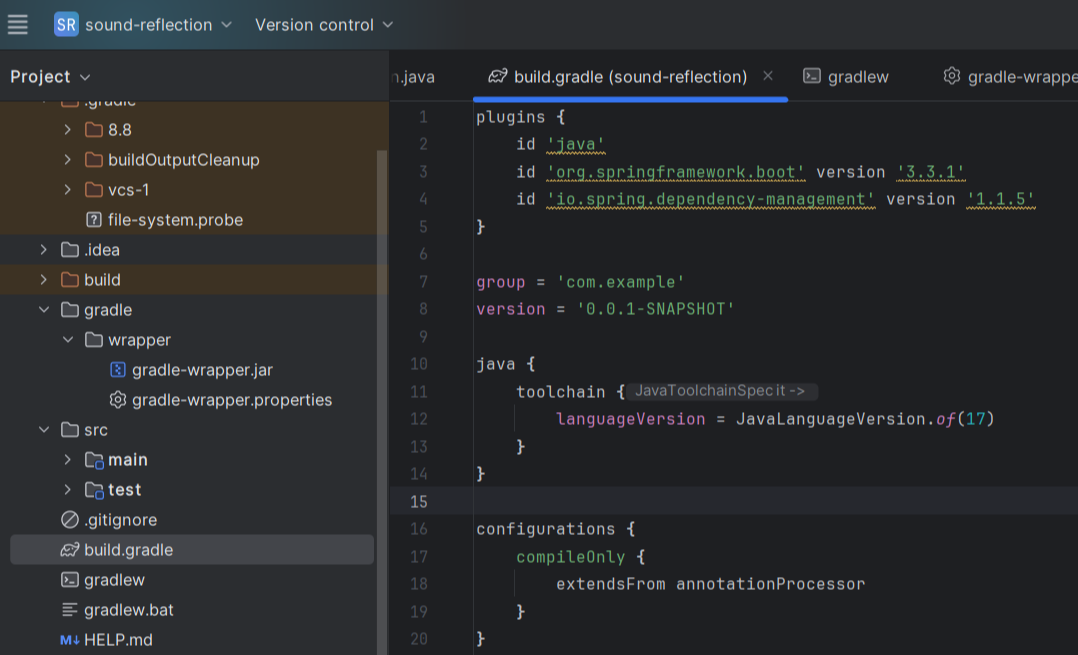Viewport: 1078px width, 655px height.
Task: Click line number 15 in the gutter
Action: point(419,502)
